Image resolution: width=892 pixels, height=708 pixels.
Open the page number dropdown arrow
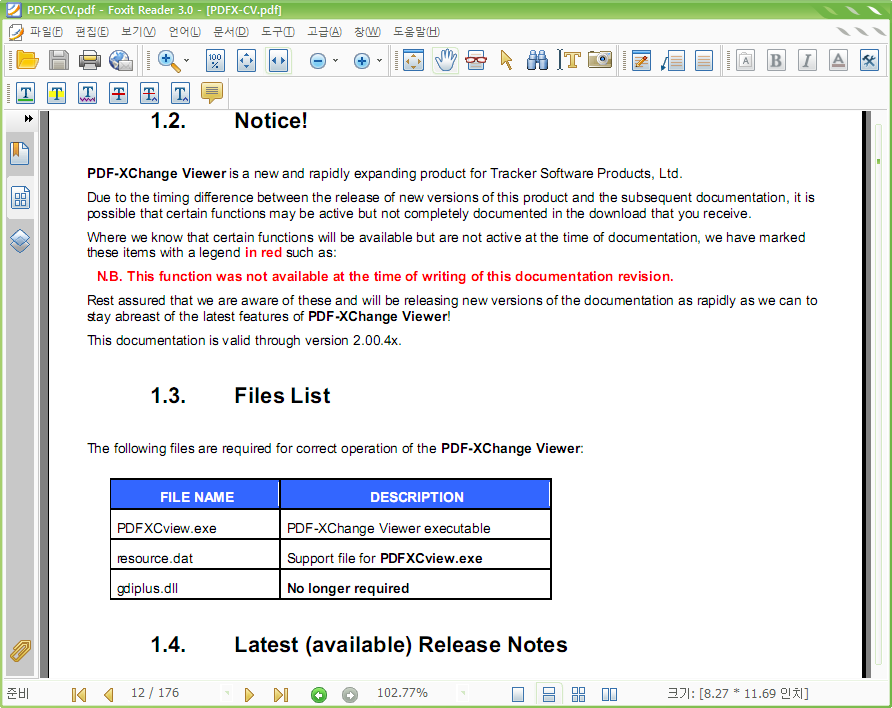[227, 693]
